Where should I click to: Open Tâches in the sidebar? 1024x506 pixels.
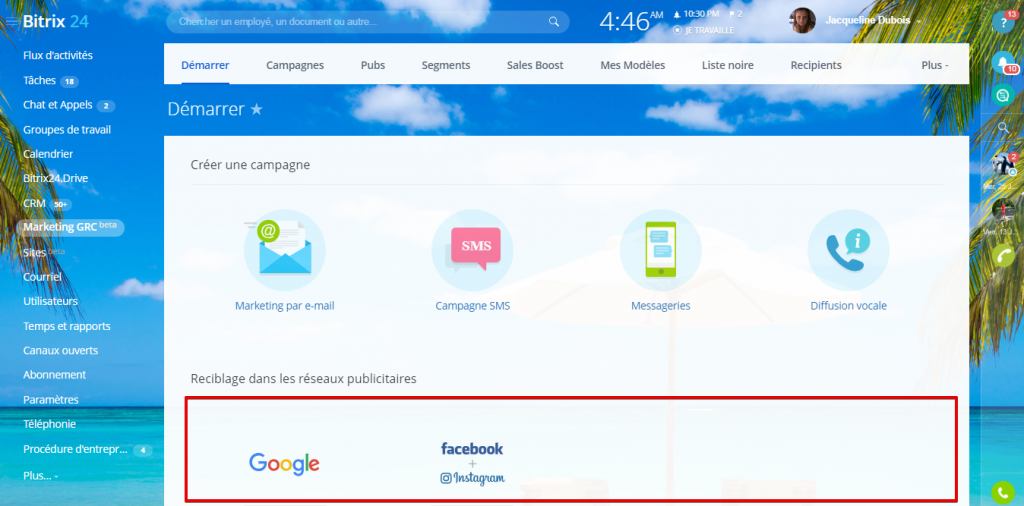pos(39,80)
